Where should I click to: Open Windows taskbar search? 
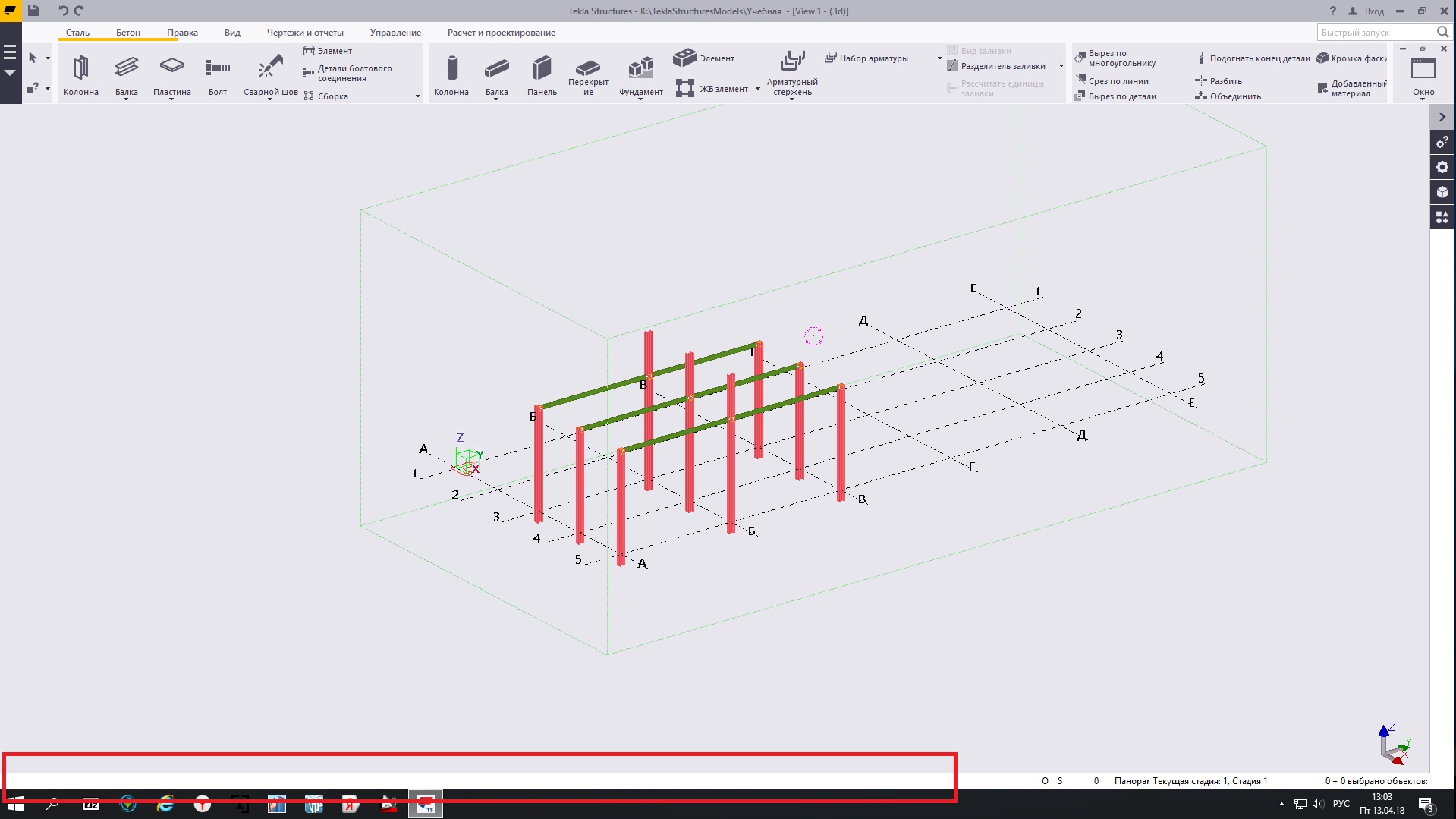pos(52,804)
